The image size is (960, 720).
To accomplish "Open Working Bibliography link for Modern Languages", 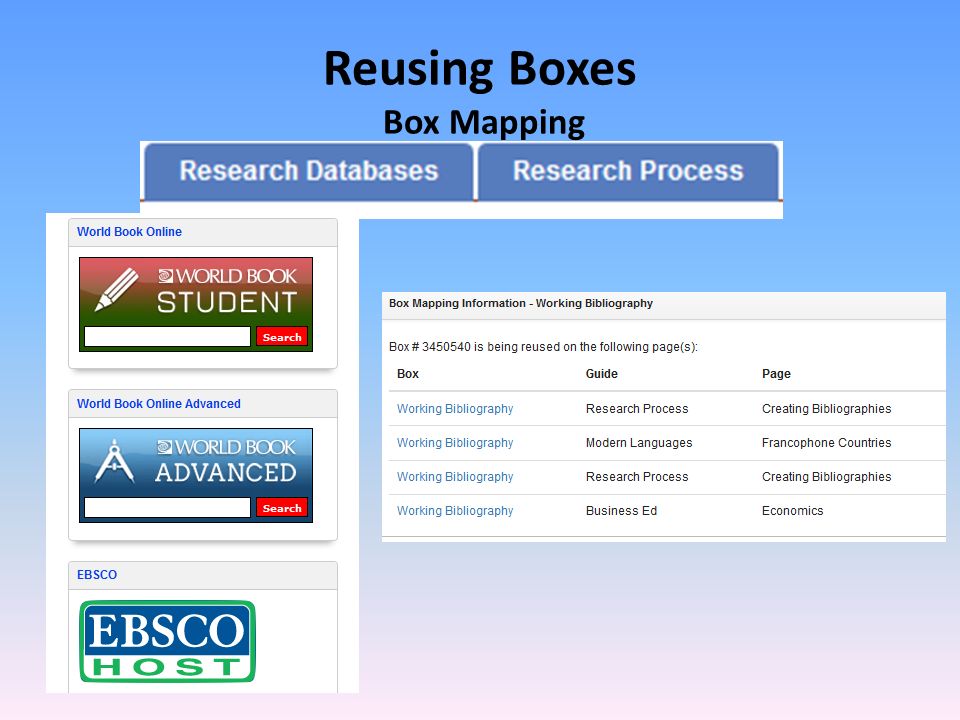I will pos(455,443).
